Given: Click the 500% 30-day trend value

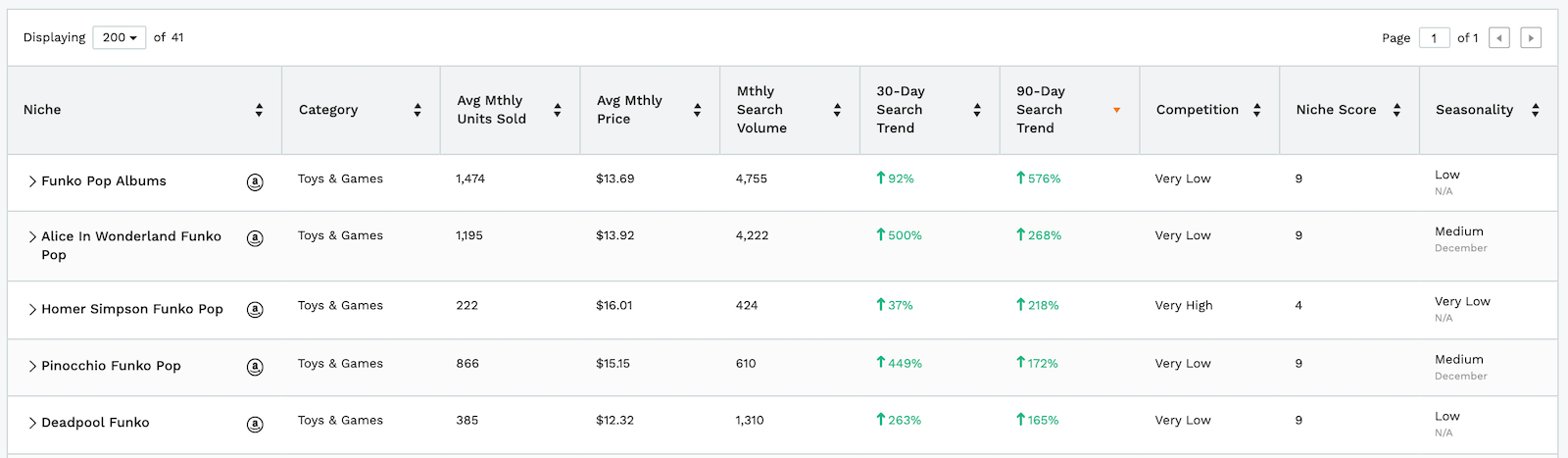Looking at the screenshot, I should coord(899,235).
